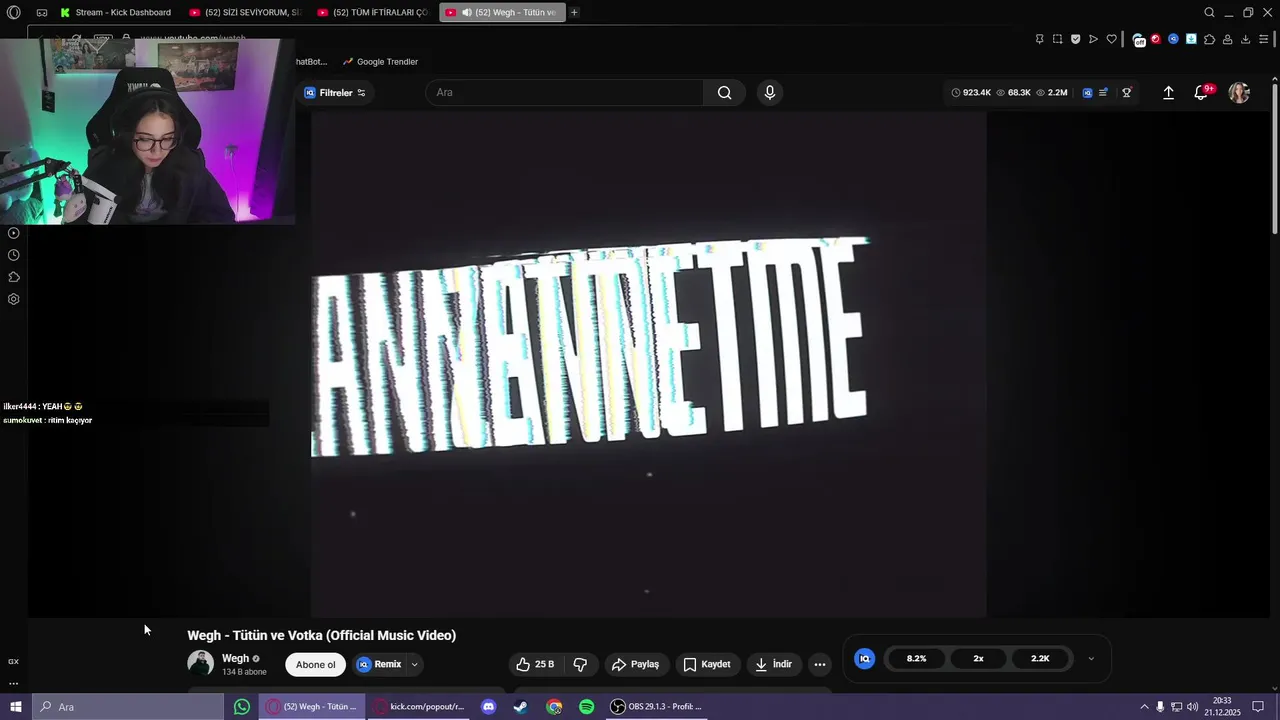
Task: Open a new browser tab with plus button
Action: [574, 12]
